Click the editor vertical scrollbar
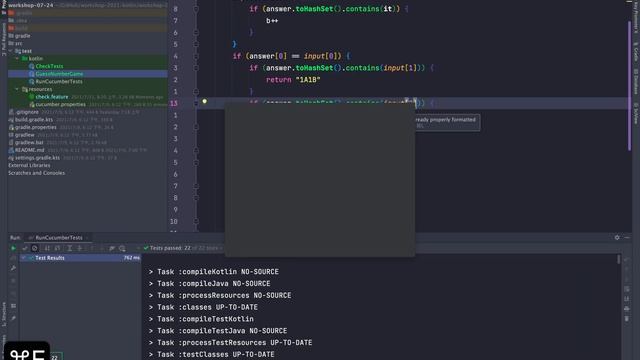Screen dimensions: 640x360 629,86
